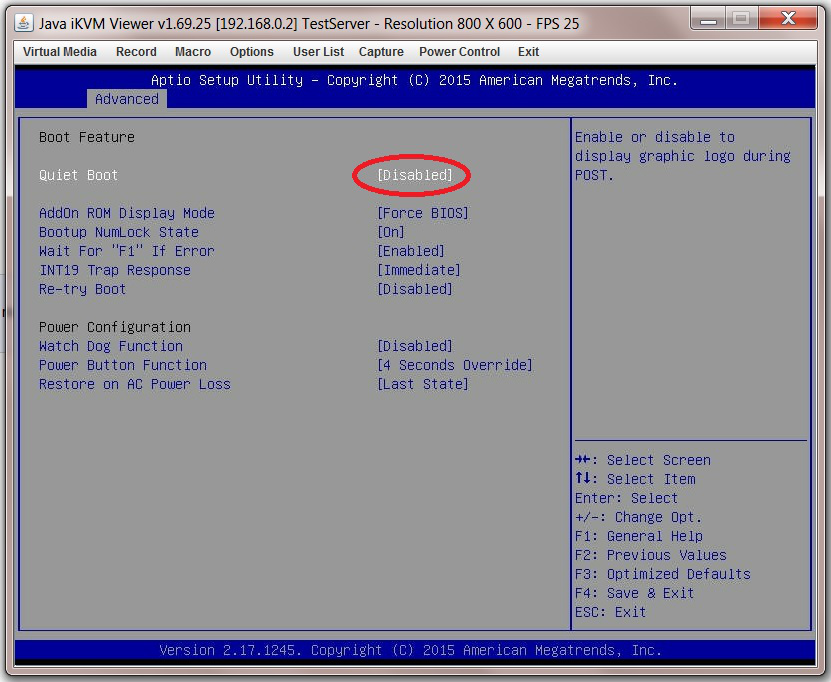831x682 pixels.
Task: Enable the Watch Dog Function
Action: coord(415,346)
